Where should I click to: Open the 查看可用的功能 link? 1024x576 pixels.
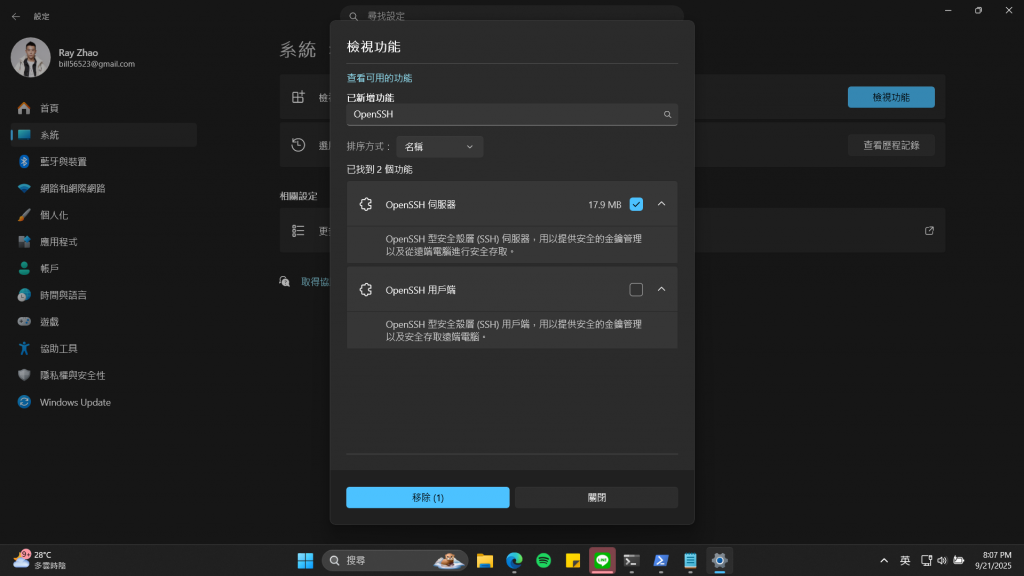[379, 78]
